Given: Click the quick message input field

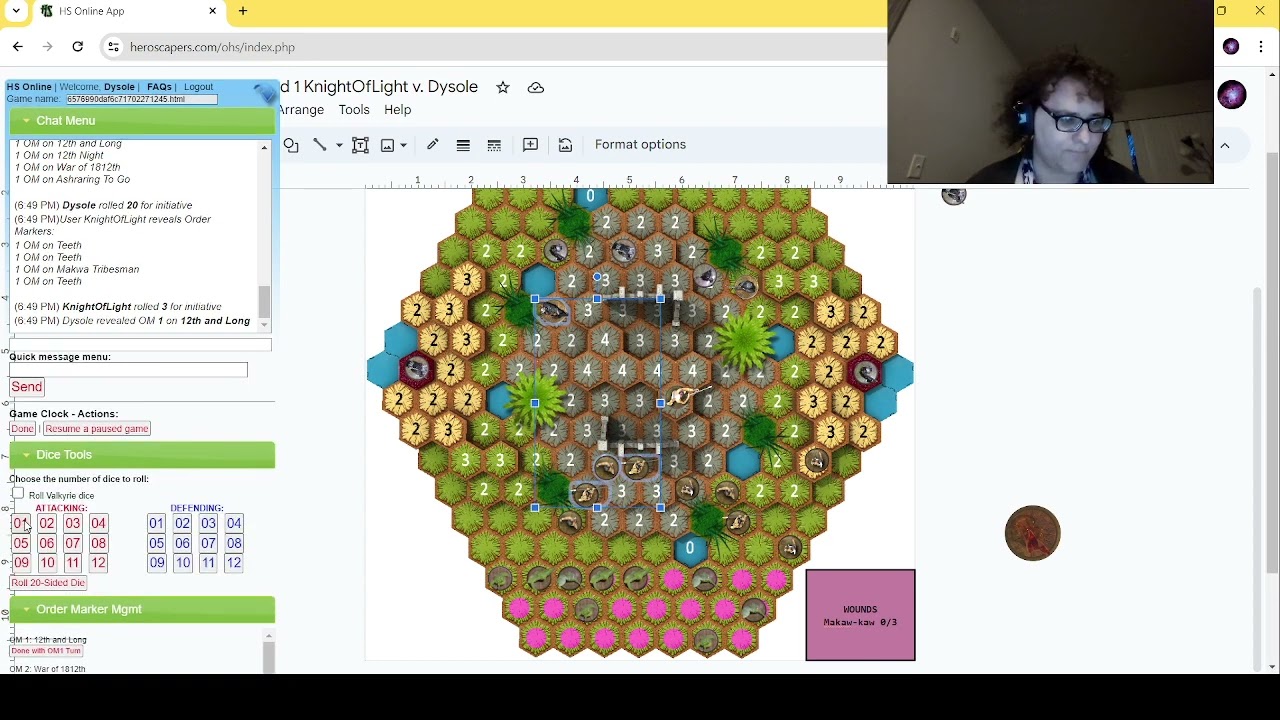Looking at the screenshot, I should [x=128, y=371].
